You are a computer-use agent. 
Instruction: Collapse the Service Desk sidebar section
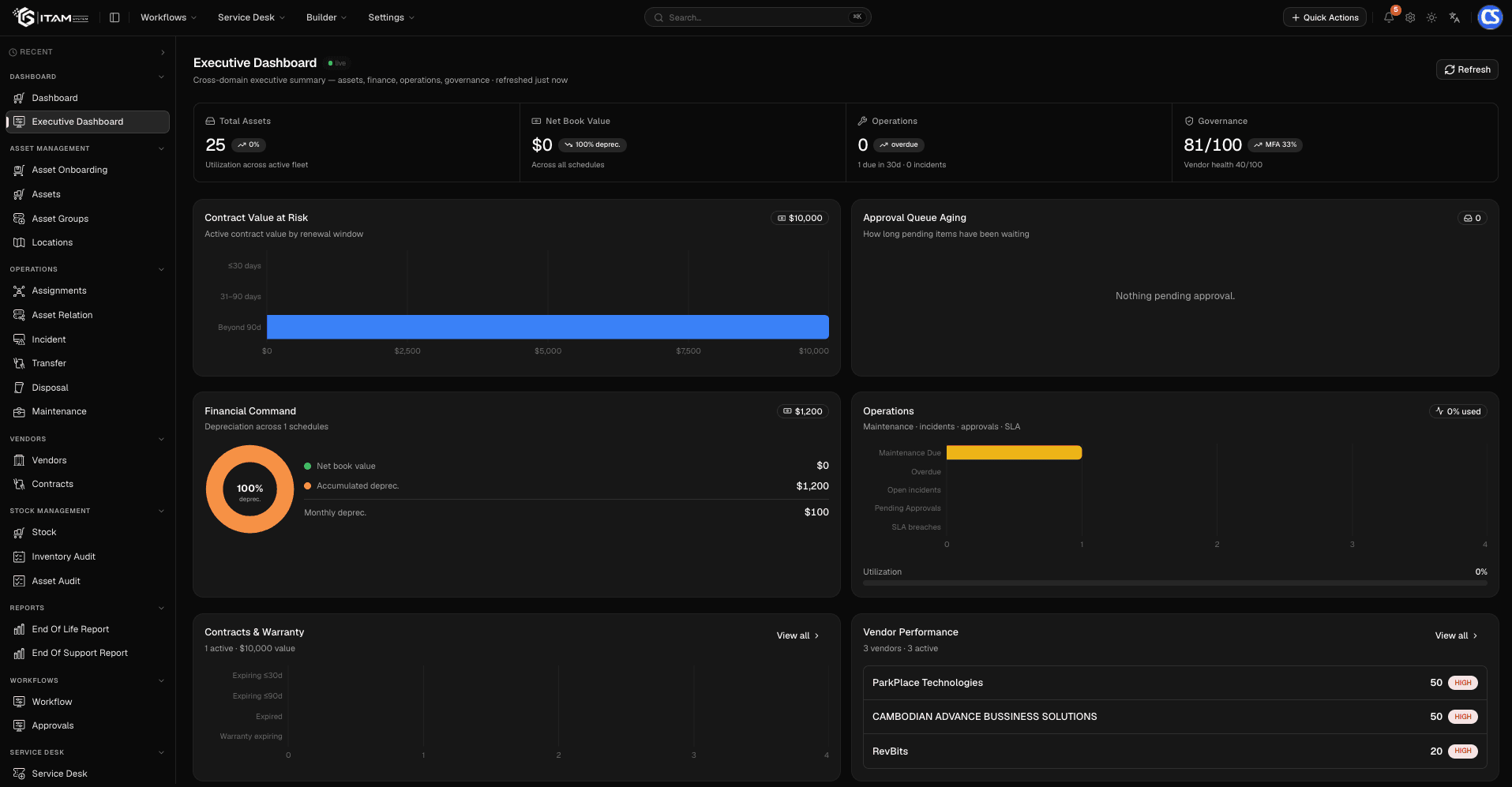161,752
